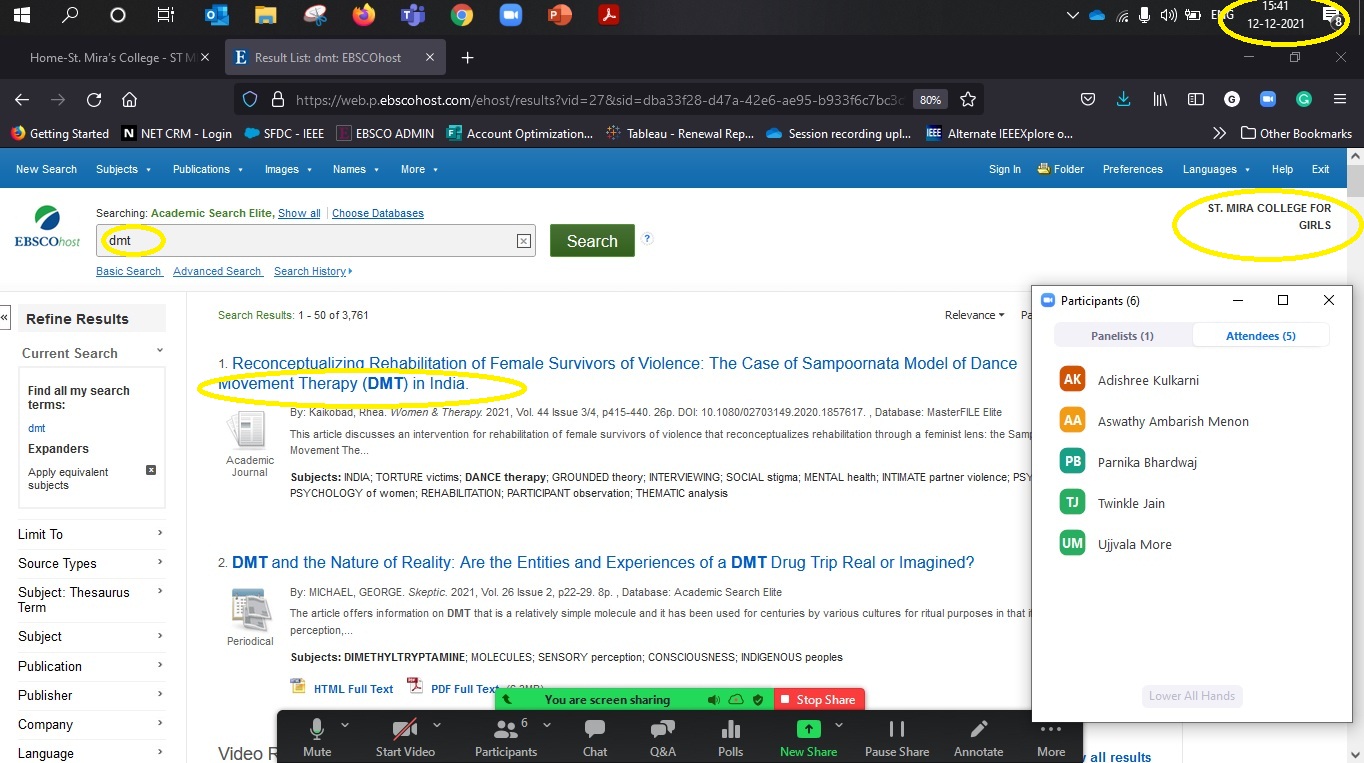The image size is (1364, 763).
Task: Open PowerPoint from the taskbar
Action: [559, 15]
